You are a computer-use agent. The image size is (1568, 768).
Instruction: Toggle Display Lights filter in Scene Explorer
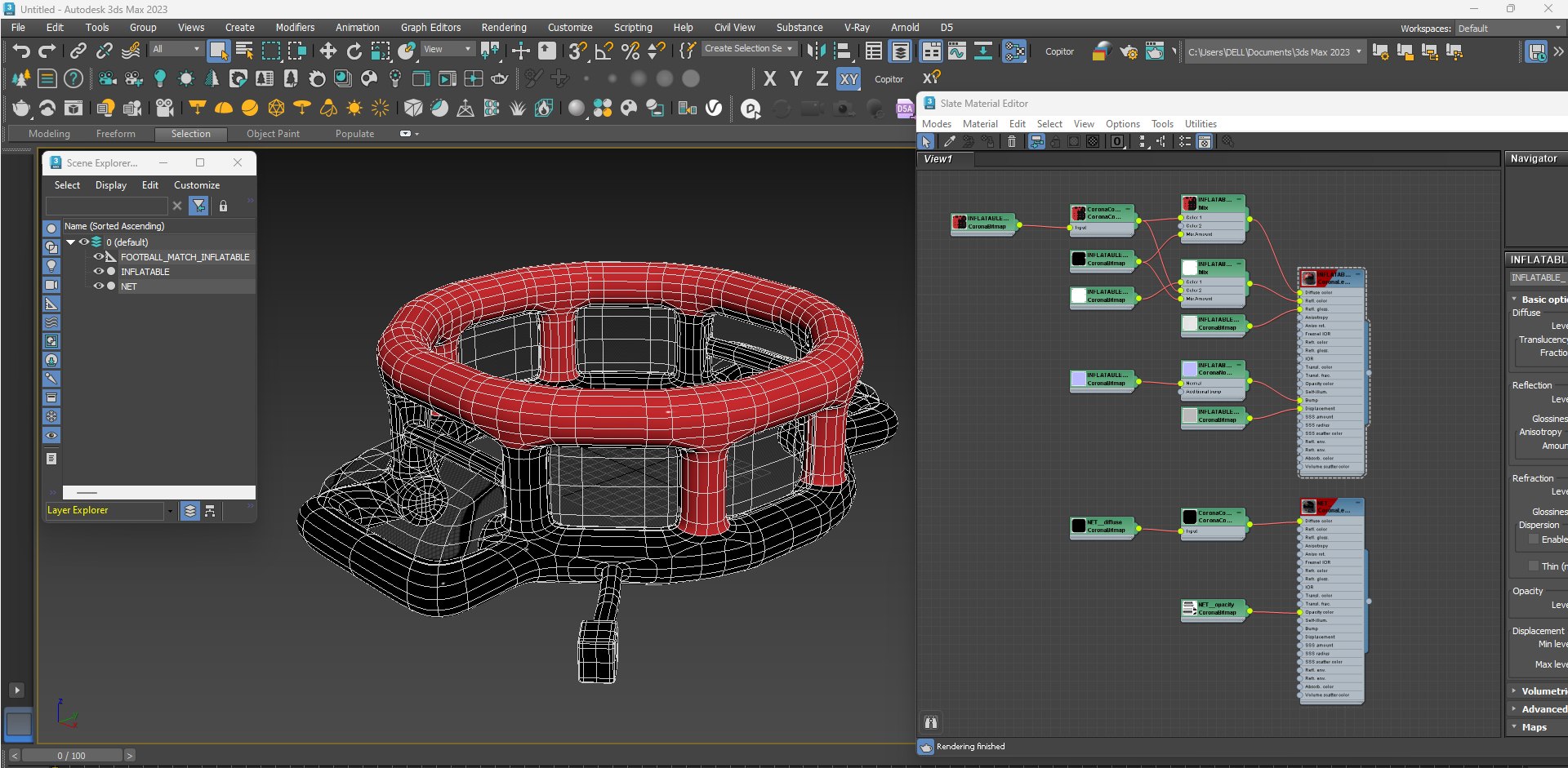pos(51,266)
